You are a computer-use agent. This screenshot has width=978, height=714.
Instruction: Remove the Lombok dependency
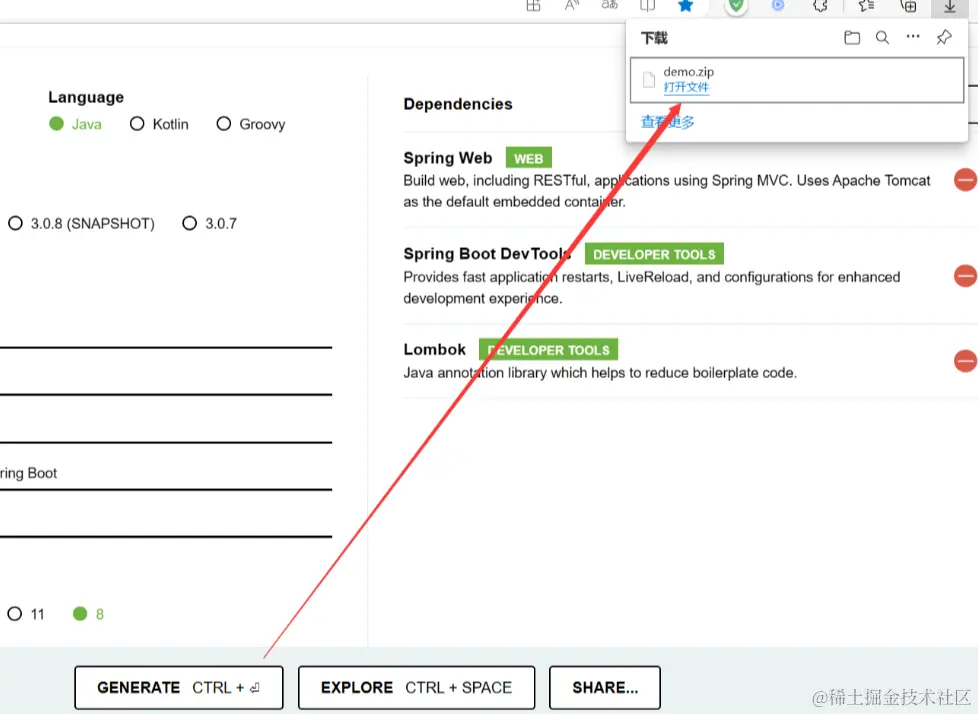pos(966,360)
